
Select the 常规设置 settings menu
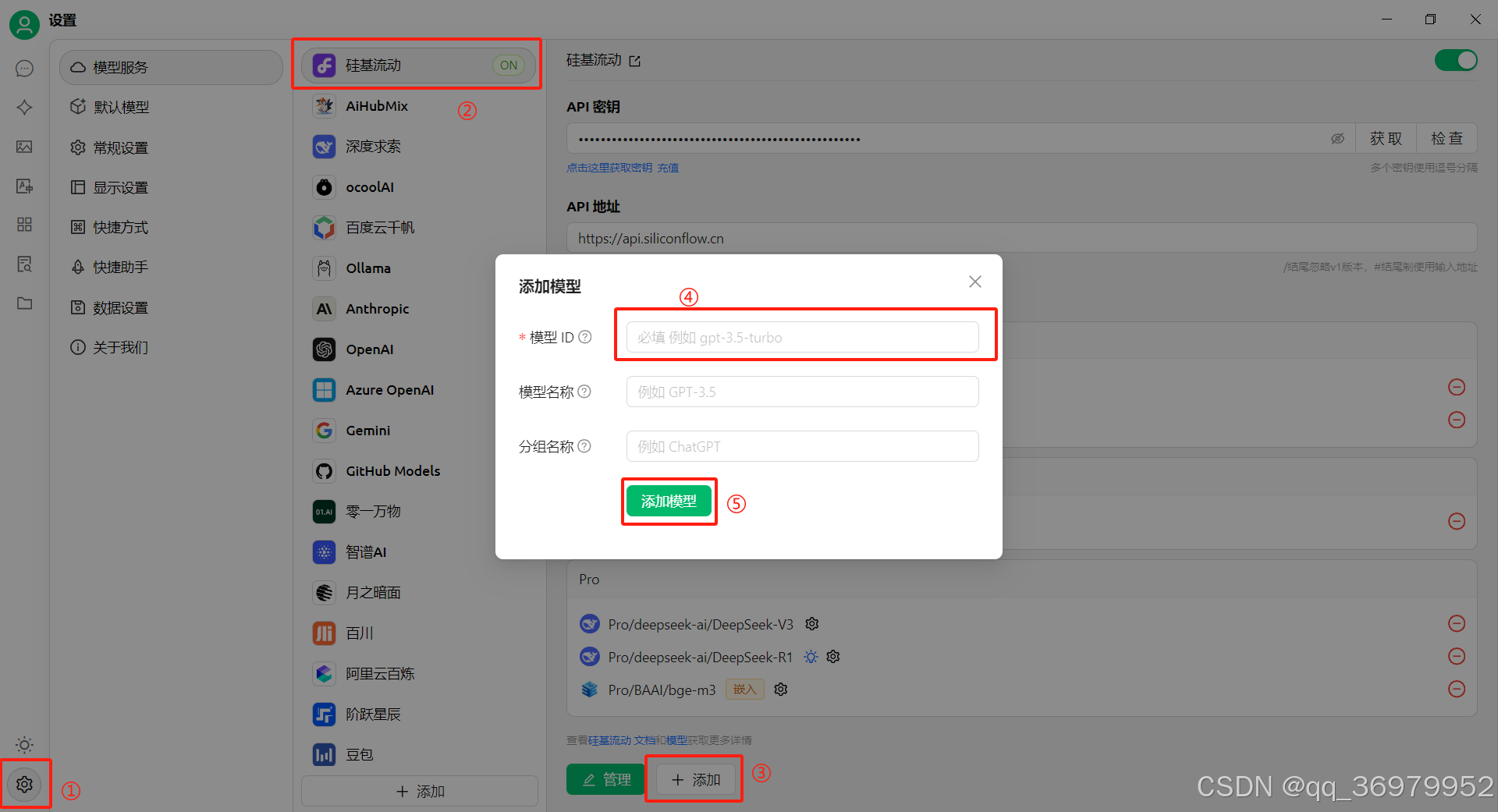(x=171, y=147)
